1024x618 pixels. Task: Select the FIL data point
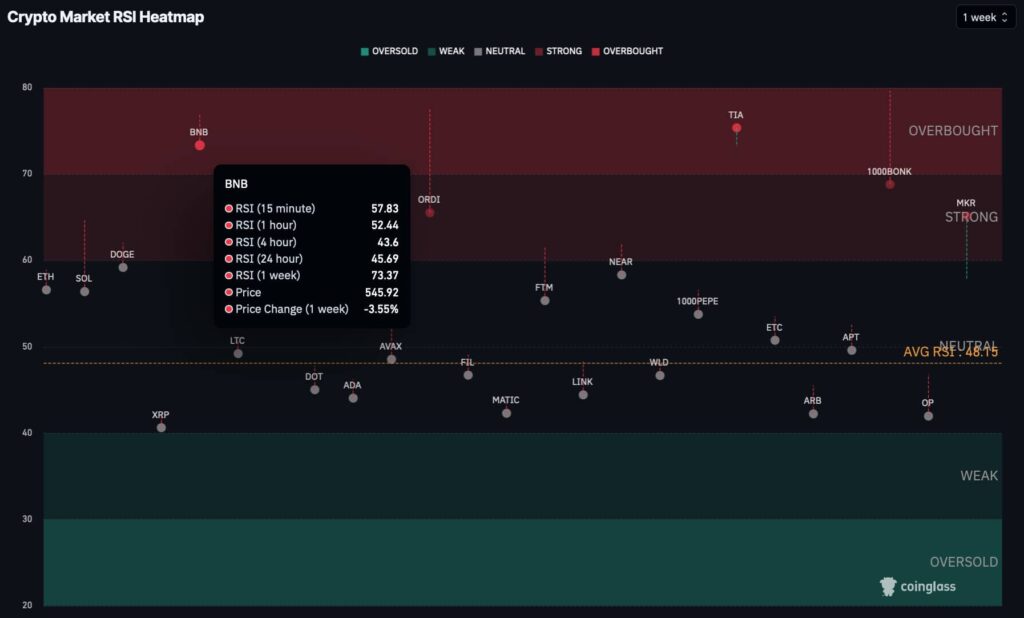point(468,375)
